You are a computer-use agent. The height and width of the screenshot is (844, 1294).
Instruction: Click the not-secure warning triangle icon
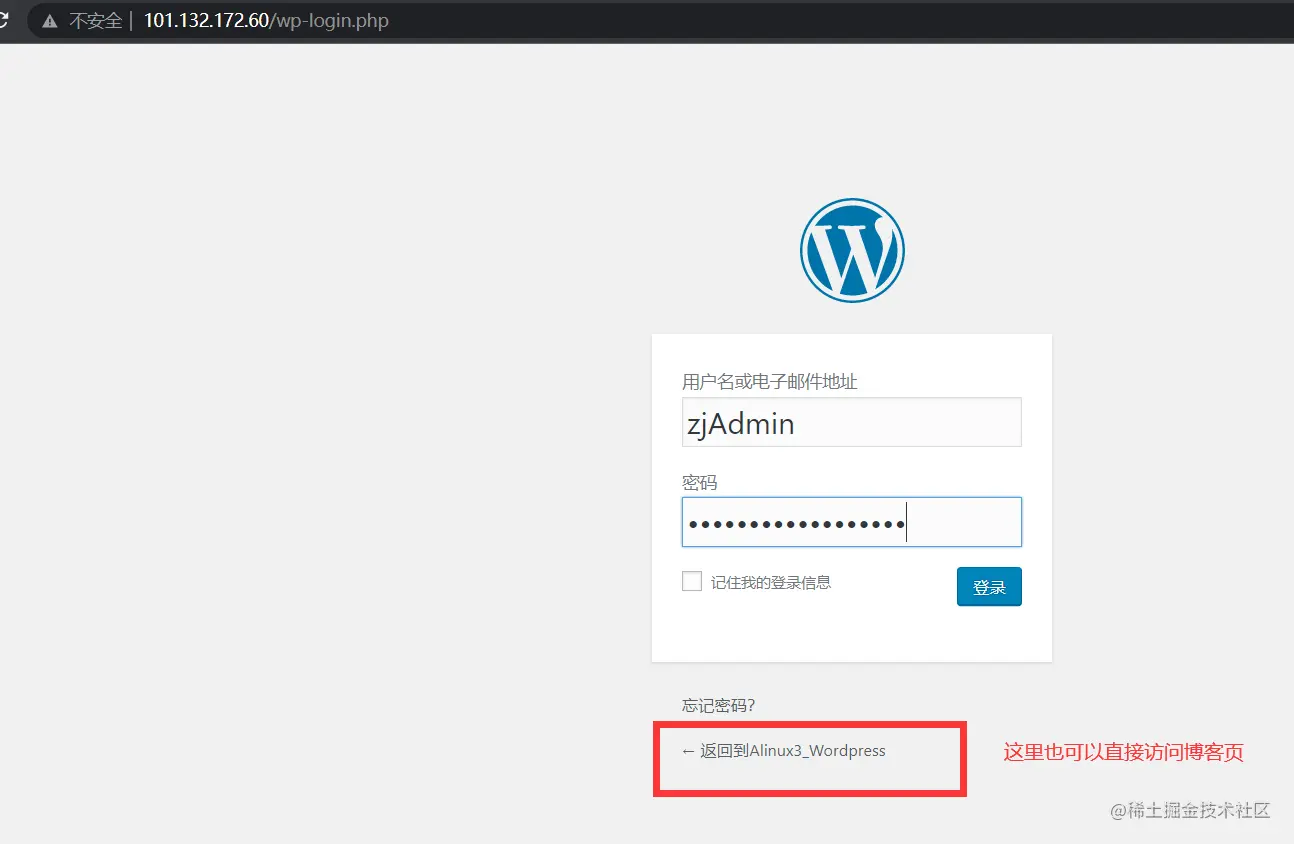click(x=49, y=20)
